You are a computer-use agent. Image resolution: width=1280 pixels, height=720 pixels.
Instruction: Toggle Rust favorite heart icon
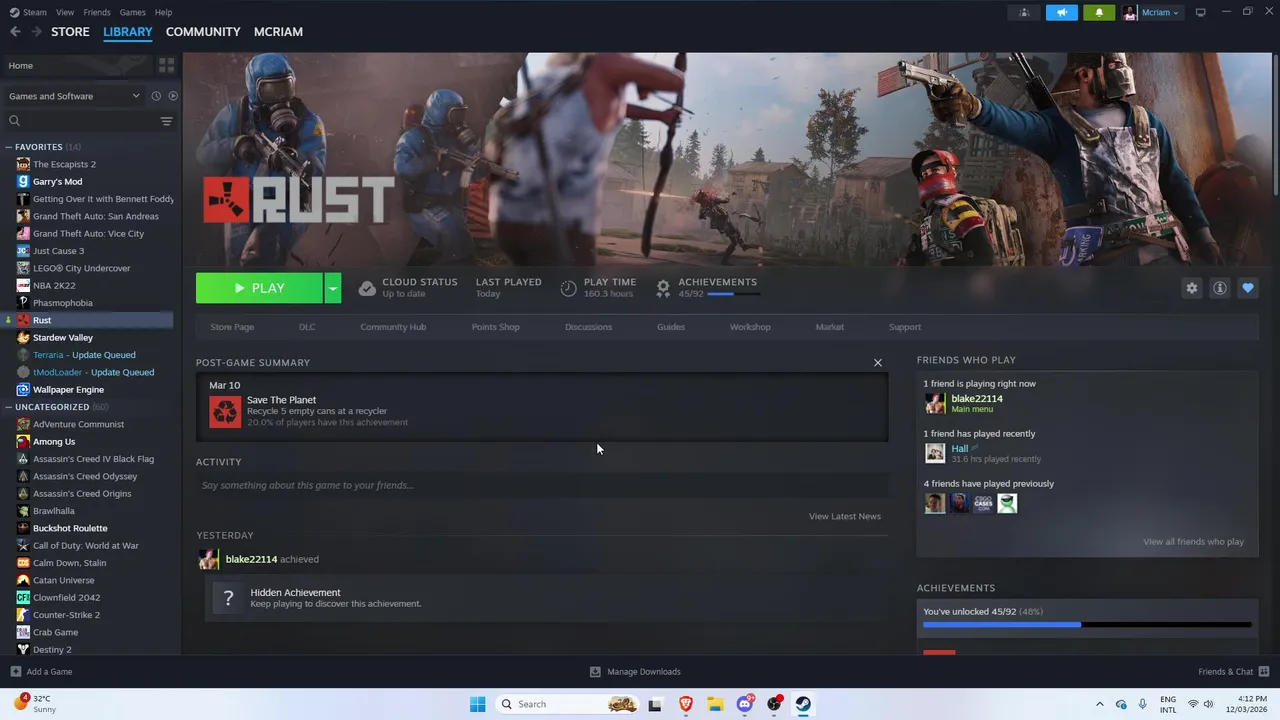click(1248, 288)
